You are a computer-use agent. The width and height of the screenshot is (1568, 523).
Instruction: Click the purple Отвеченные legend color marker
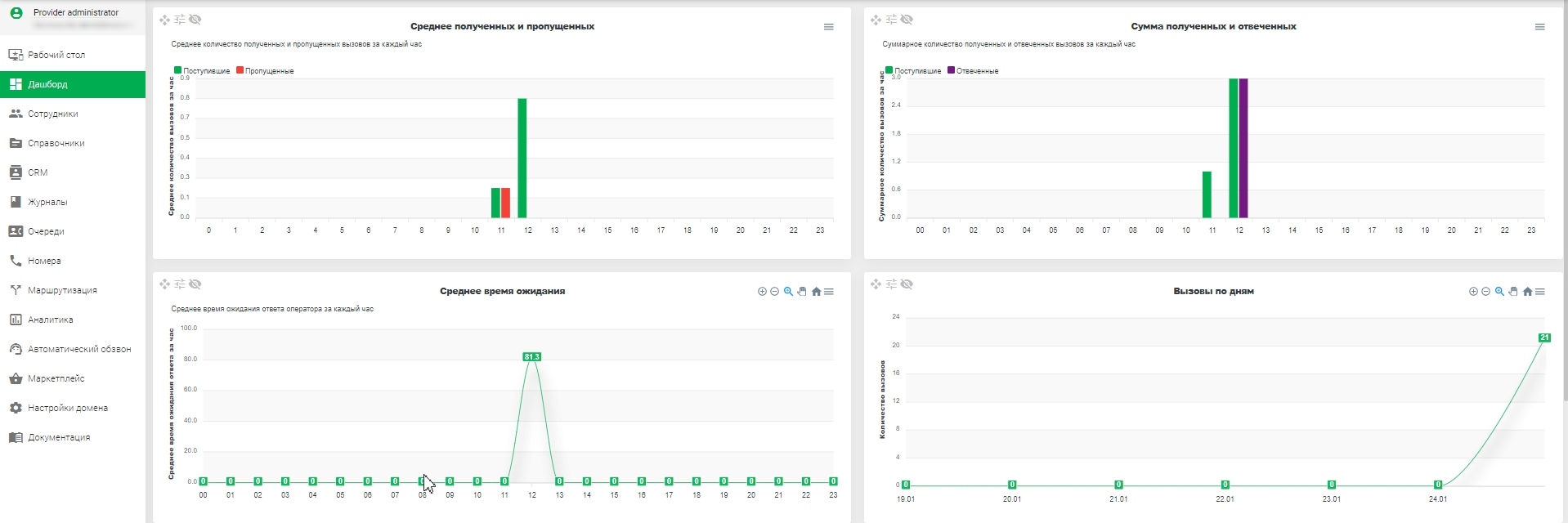tap(951, 70)
